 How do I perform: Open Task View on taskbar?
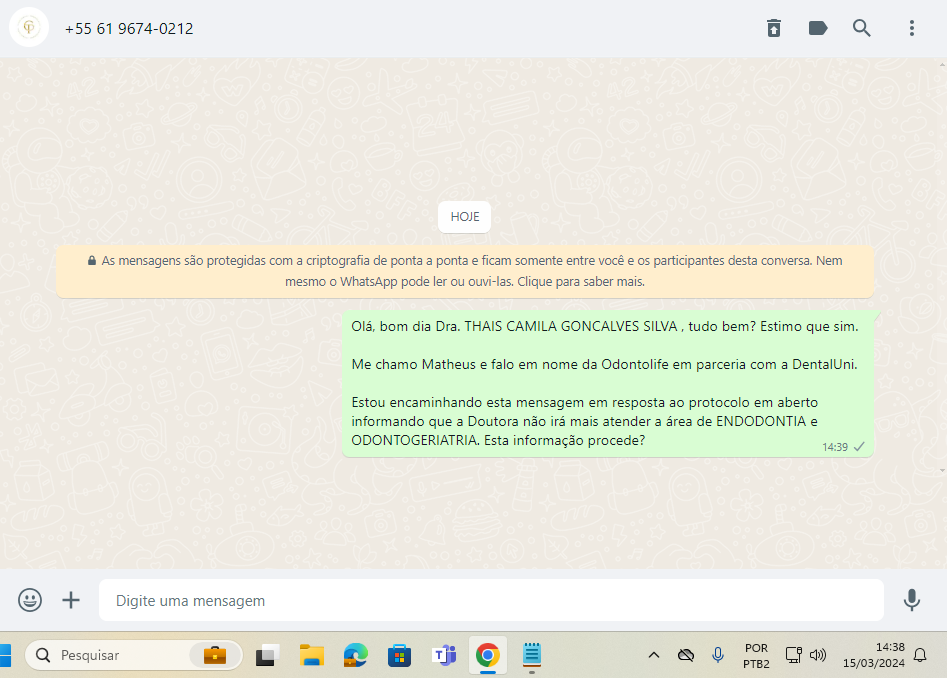(x=268, y=655)
